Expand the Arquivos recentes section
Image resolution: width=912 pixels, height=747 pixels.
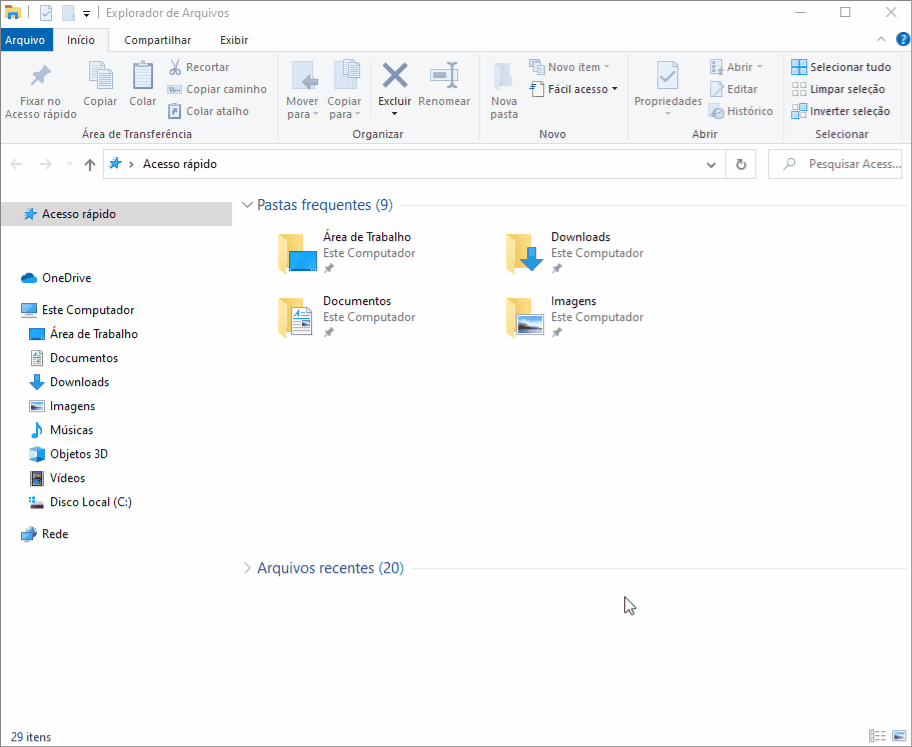pos(248,568)
